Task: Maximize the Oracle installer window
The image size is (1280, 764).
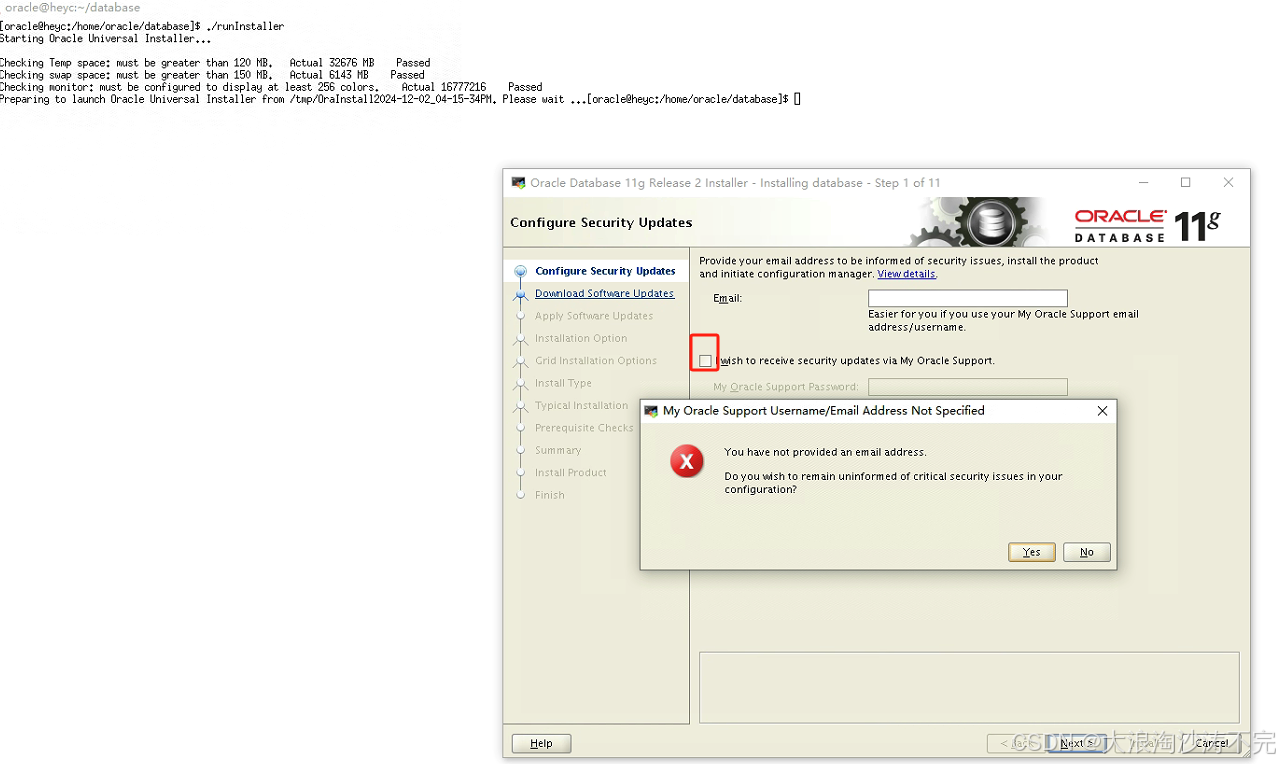Action: click(1185, 183)
